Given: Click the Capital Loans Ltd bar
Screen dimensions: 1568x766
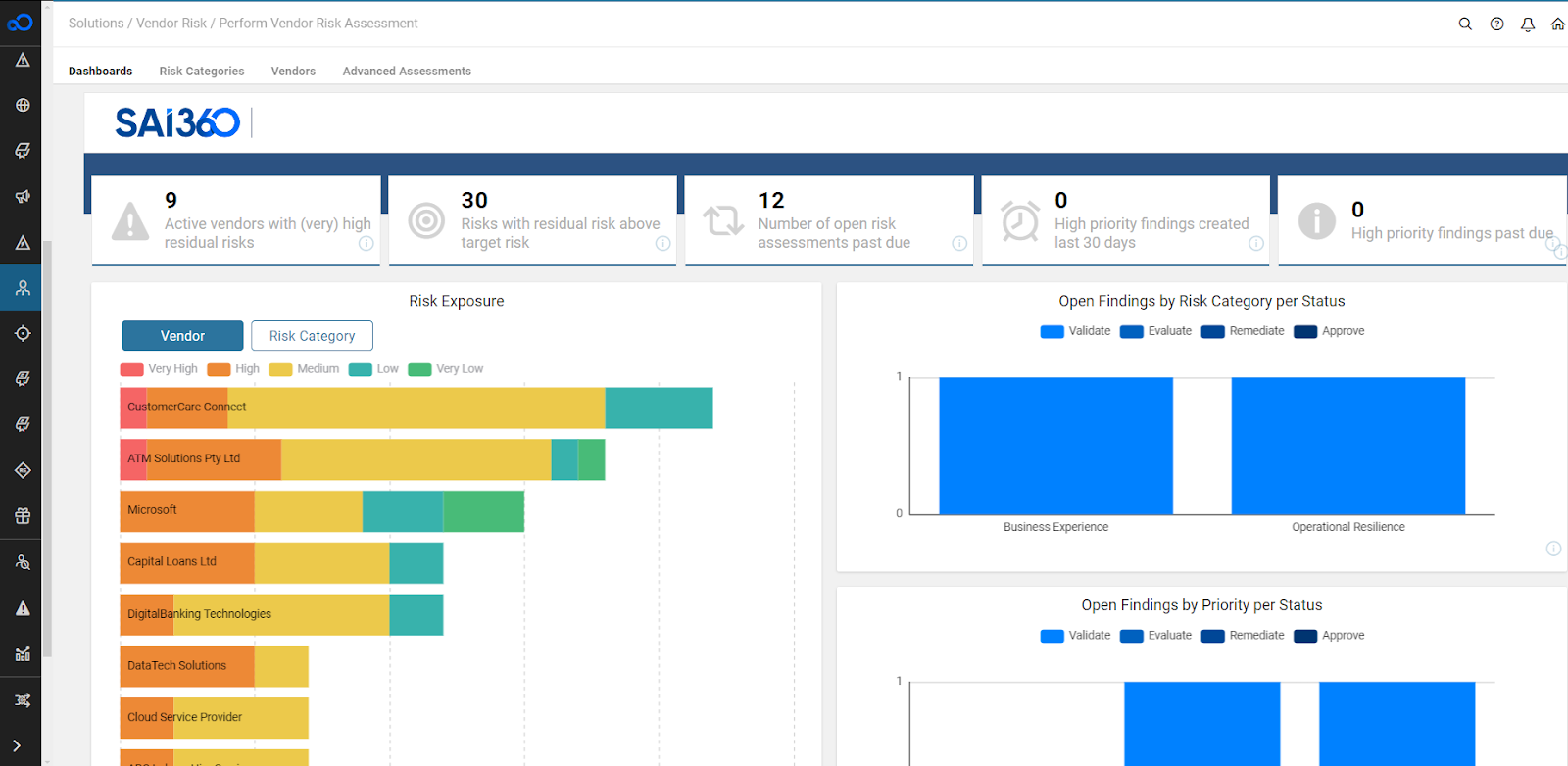Looking at the screenshot, I should (281, 563).
